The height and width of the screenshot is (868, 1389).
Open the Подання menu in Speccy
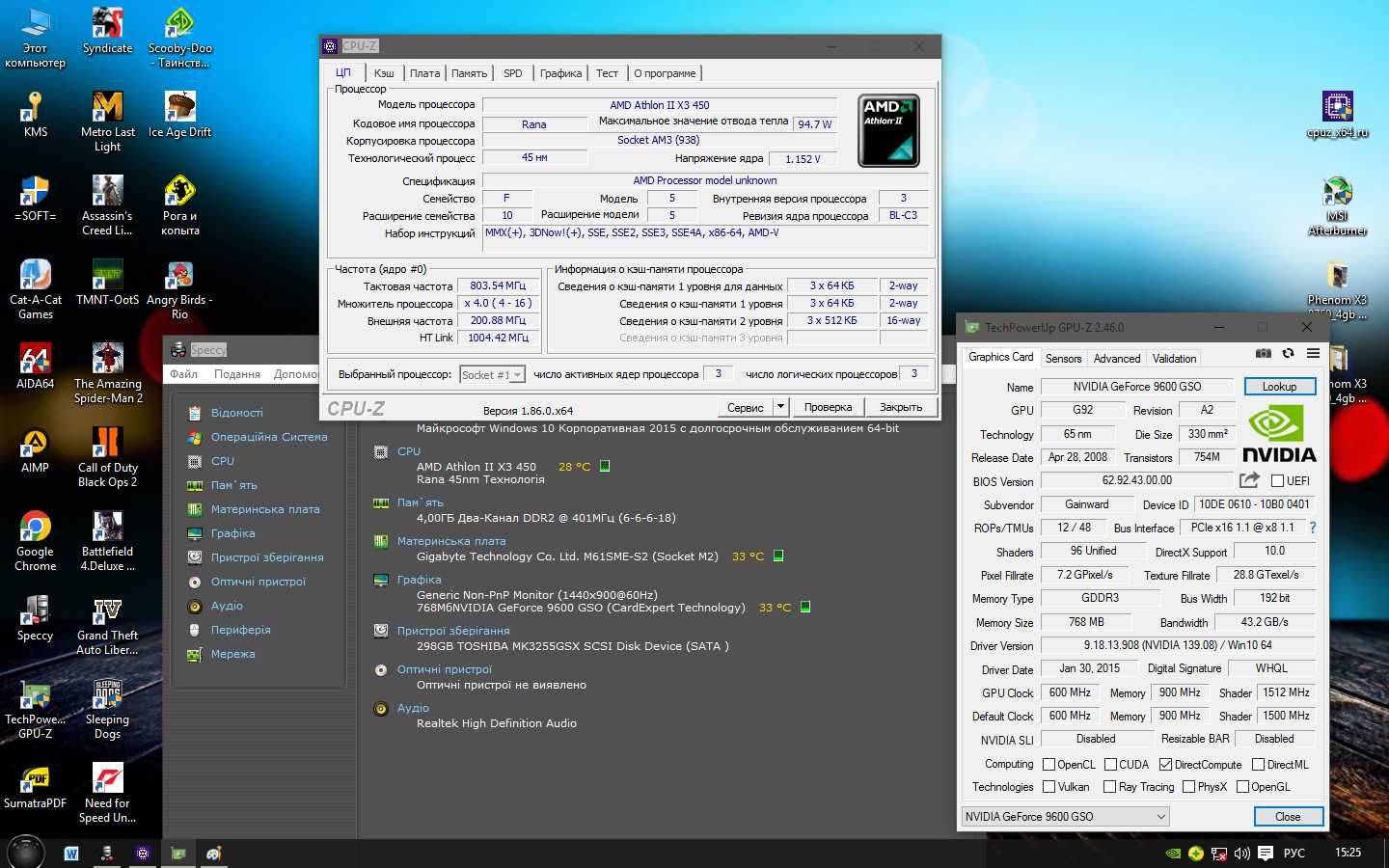point(237,374)
